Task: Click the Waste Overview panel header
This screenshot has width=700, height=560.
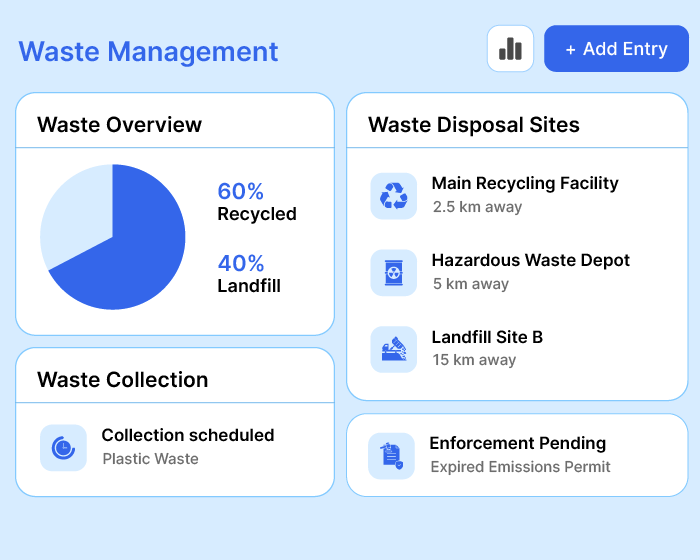Action: pos(119,125)
